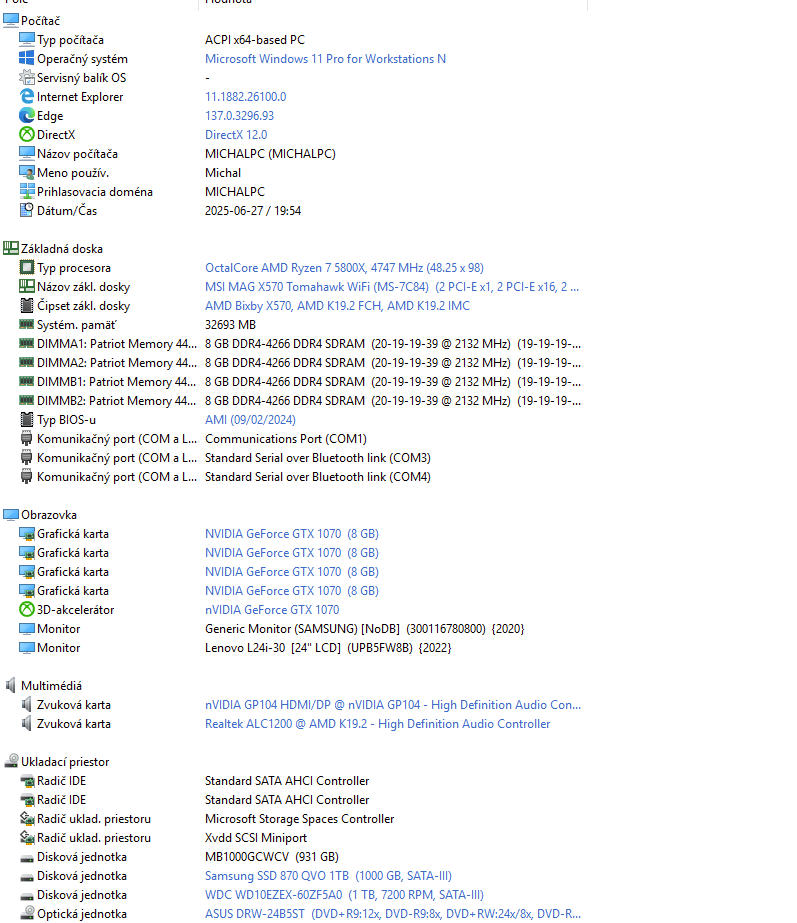
Task: Select the Standard Serial over Bluetooth link (COM3)
Action: pyautogui.click(x=318, y=457)
